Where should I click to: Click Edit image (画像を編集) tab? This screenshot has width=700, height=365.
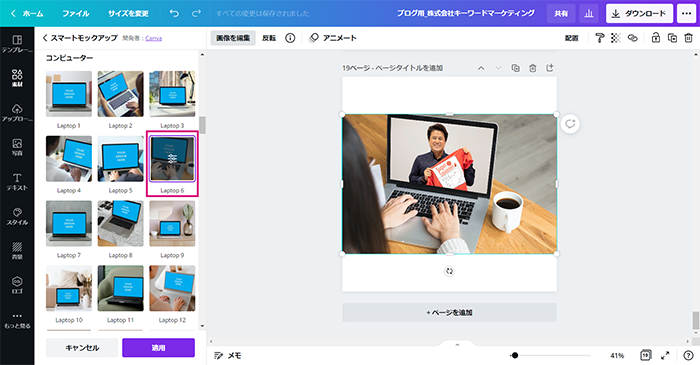[233, 38]
